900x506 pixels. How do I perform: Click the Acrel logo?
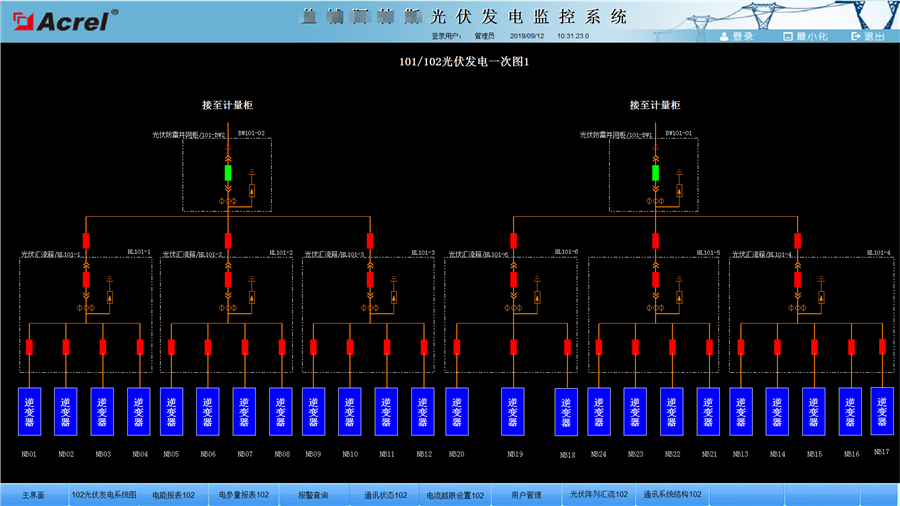(x=62, y=17)
